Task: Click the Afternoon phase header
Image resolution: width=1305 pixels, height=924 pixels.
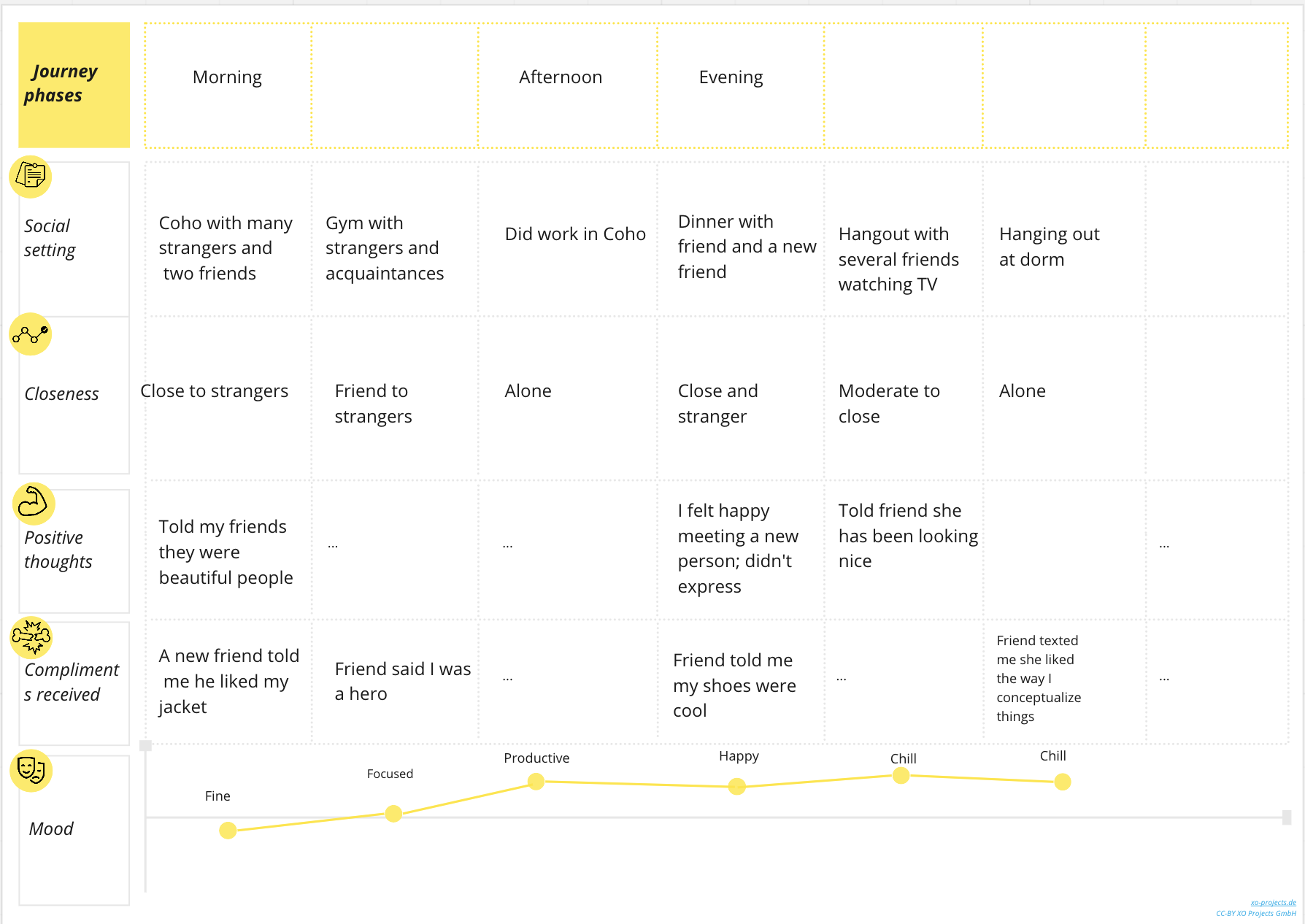Action: [x=561, y=77]
